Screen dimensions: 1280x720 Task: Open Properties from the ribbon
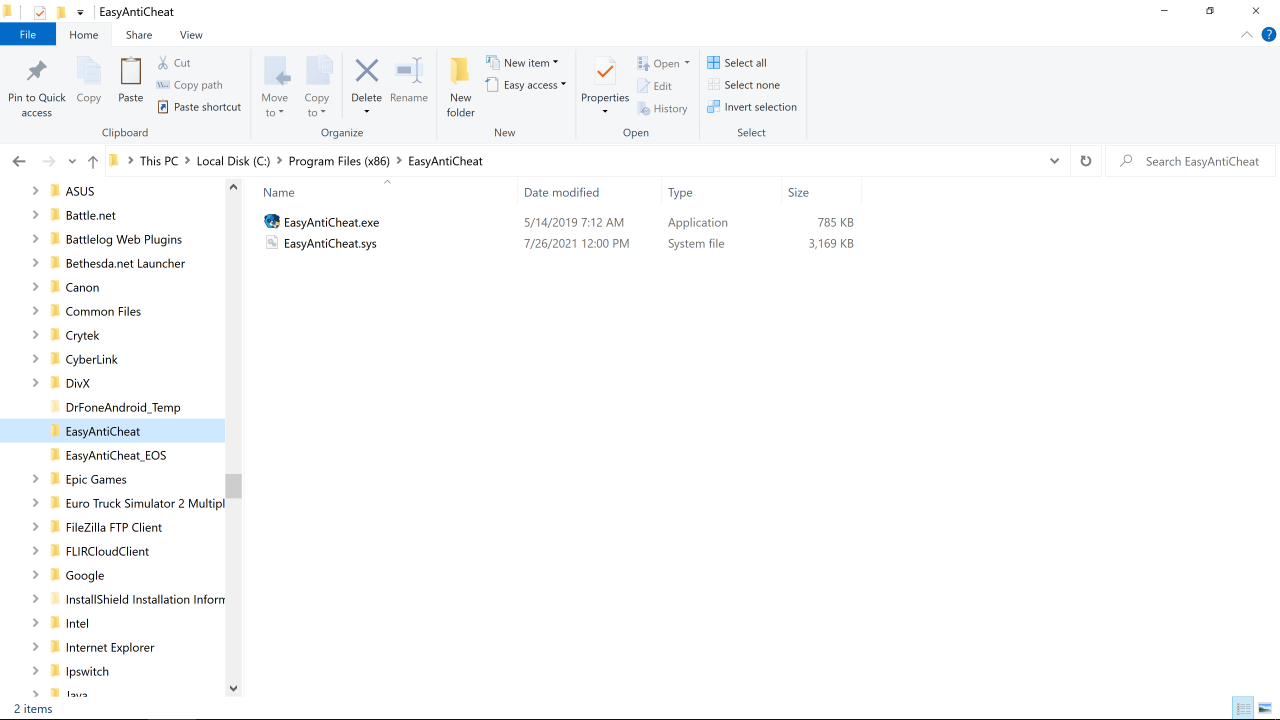tap(605, 73)
